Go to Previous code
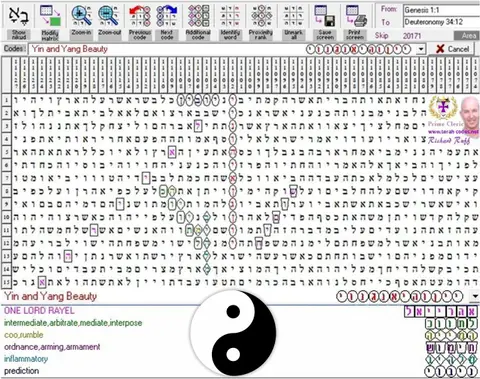 (x=140, y=16)
